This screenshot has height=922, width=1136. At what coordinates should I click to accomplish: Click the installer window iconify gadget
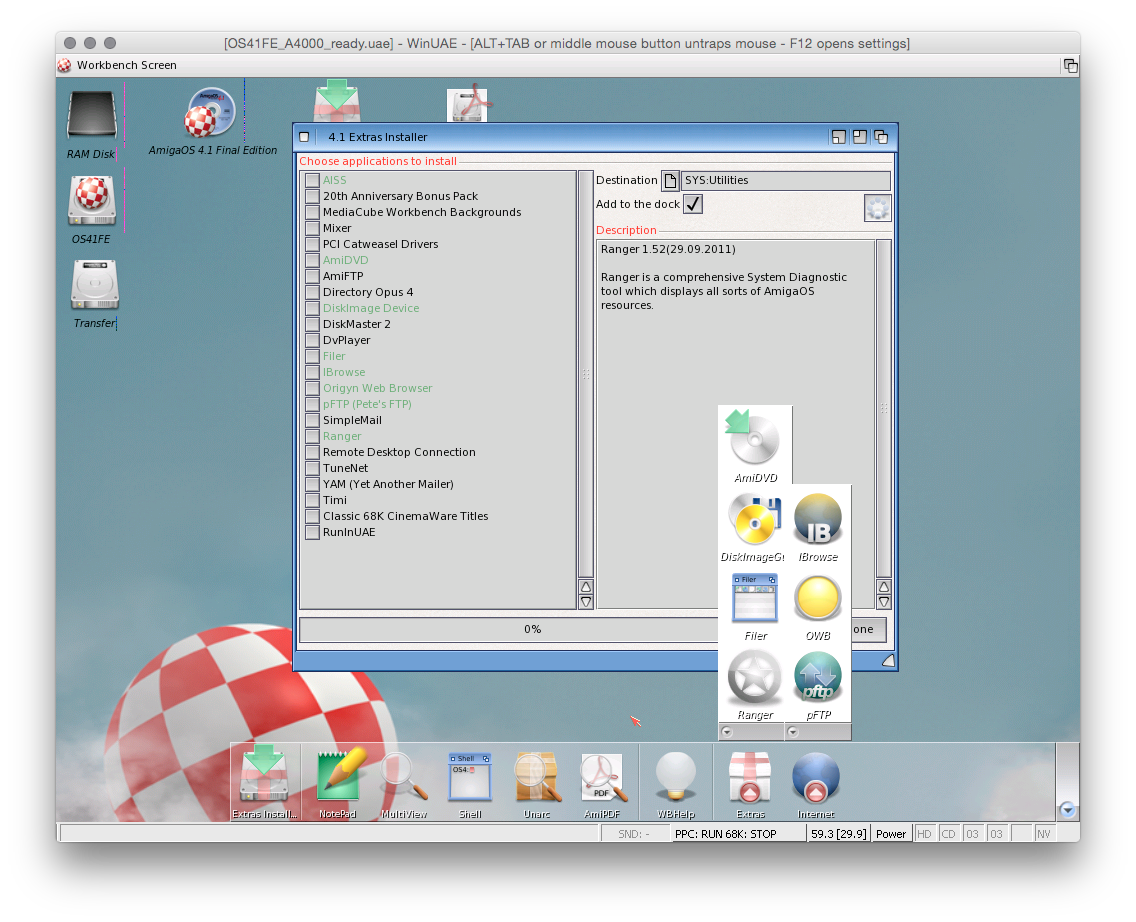coord(839,137)
